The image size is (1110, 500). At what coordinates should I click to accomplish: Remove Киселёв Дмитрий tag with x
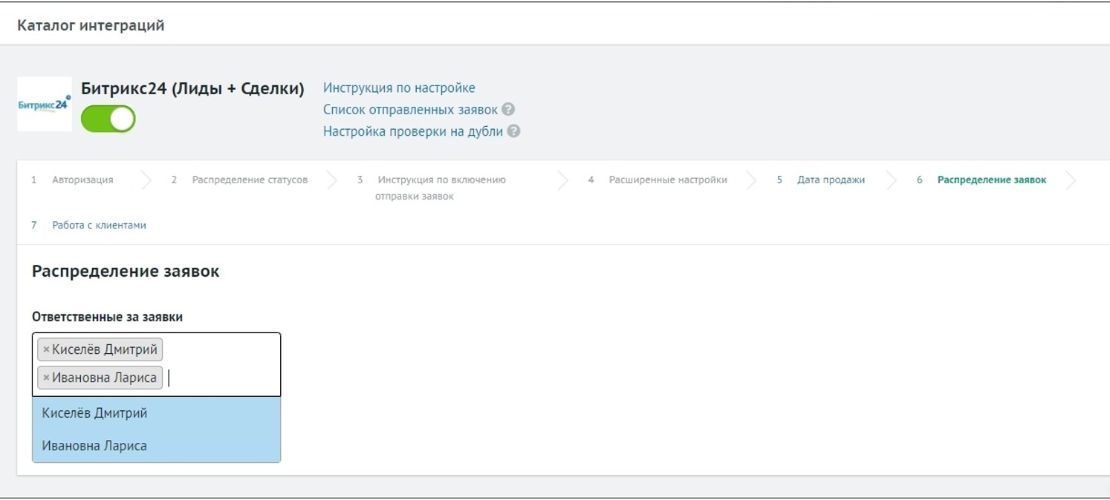point(46,350)
